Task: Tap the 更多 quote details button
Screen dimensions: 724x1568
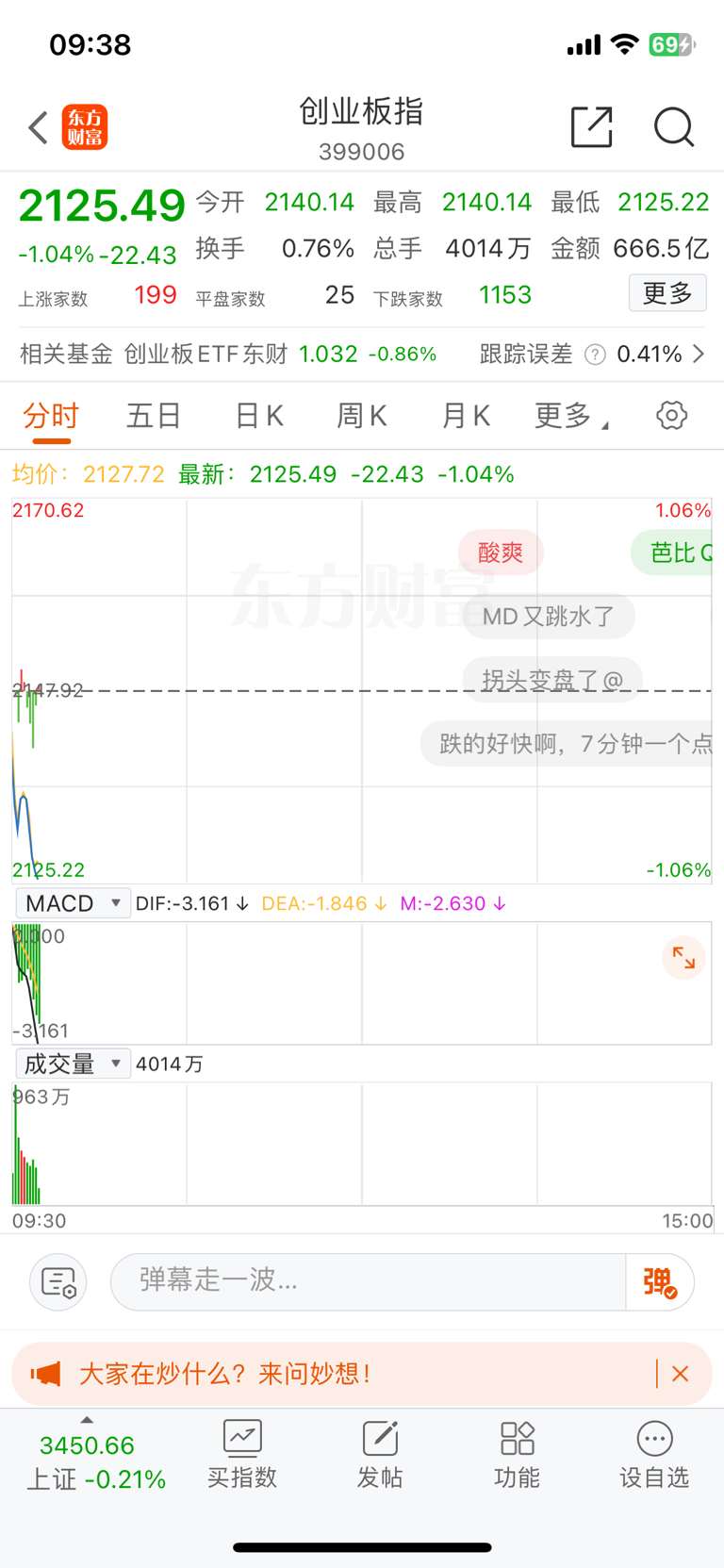Action: pyautogui.click(x=667, y=293)
